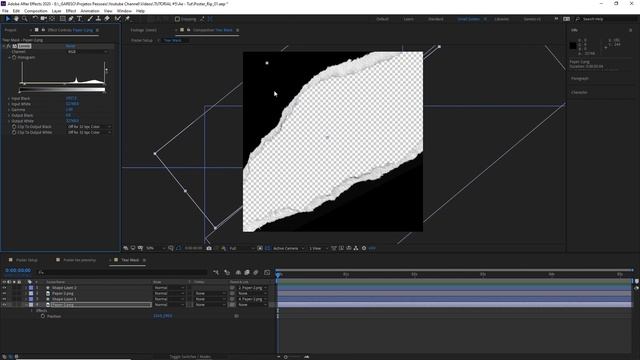Open the File menu
The image size is (640, 360).
pos(5,11)
